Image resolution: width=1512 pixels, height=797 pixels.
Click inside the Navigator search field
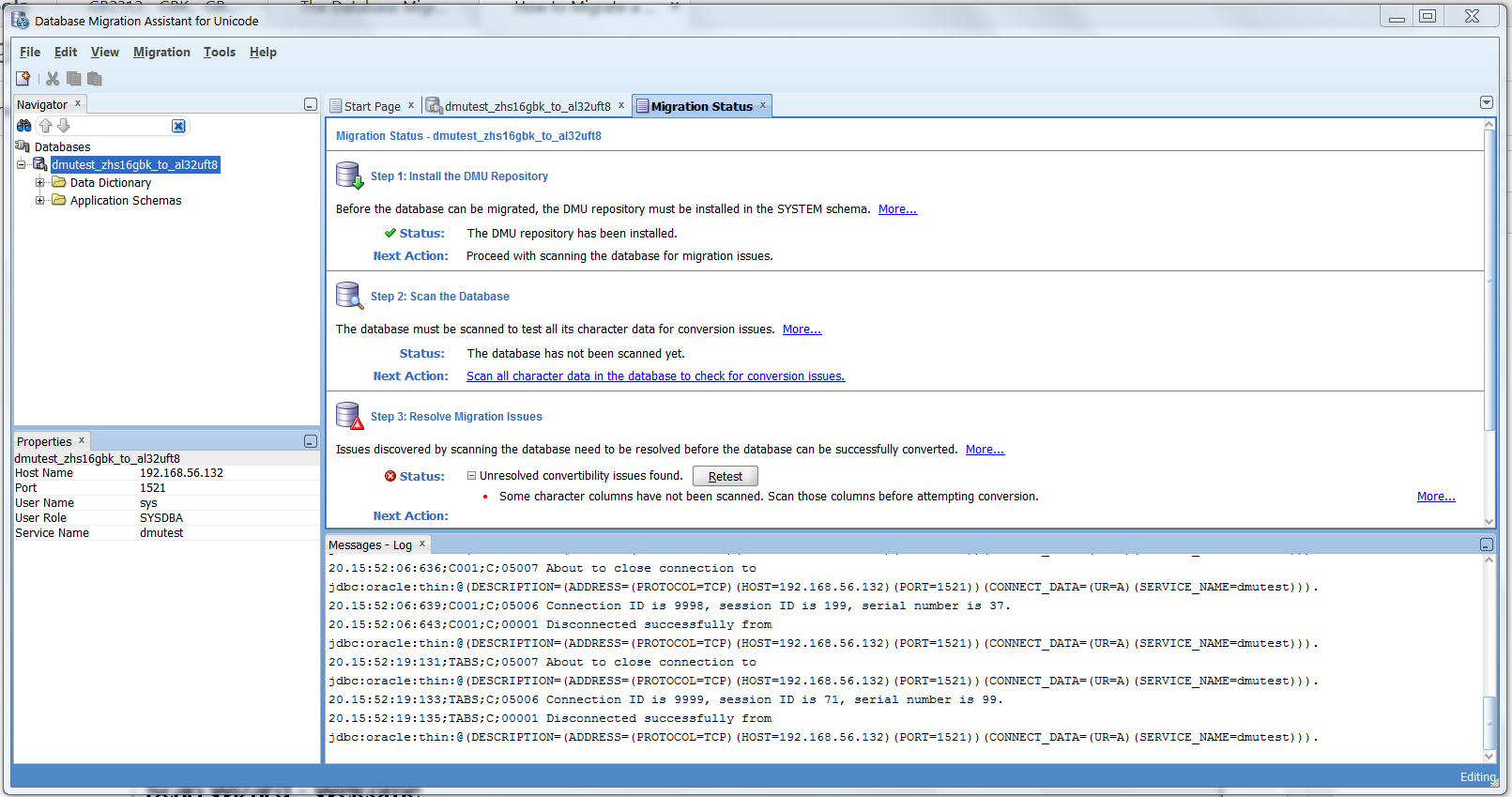[x=120, y=126]
